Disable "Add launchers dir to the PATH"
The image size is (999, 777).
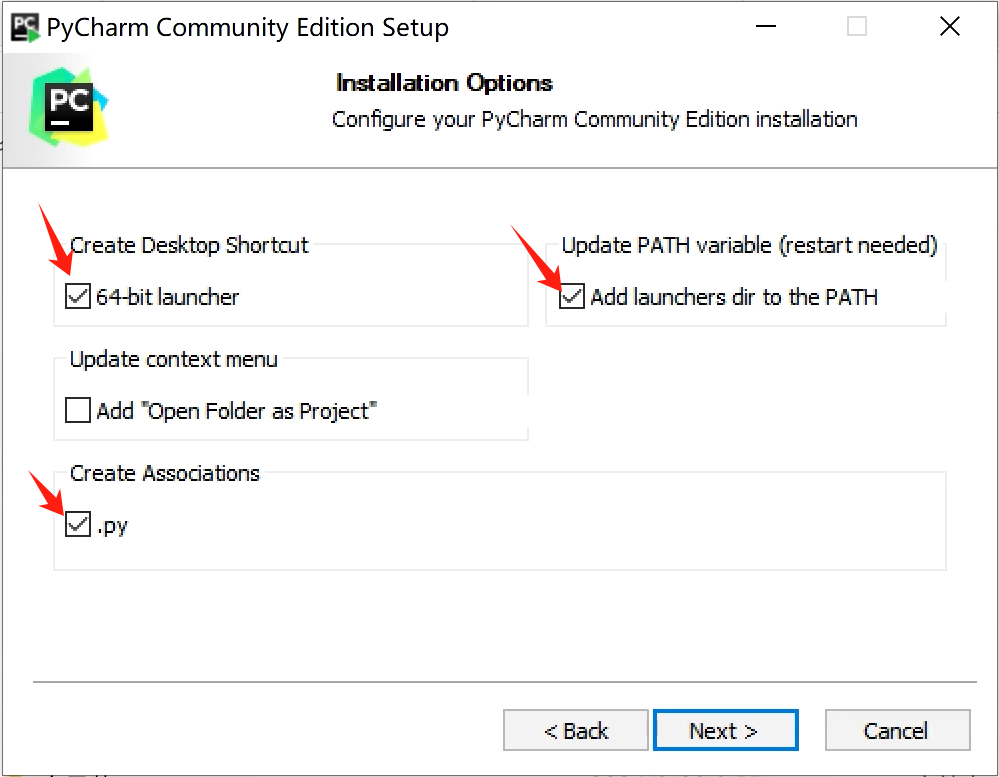571,296
